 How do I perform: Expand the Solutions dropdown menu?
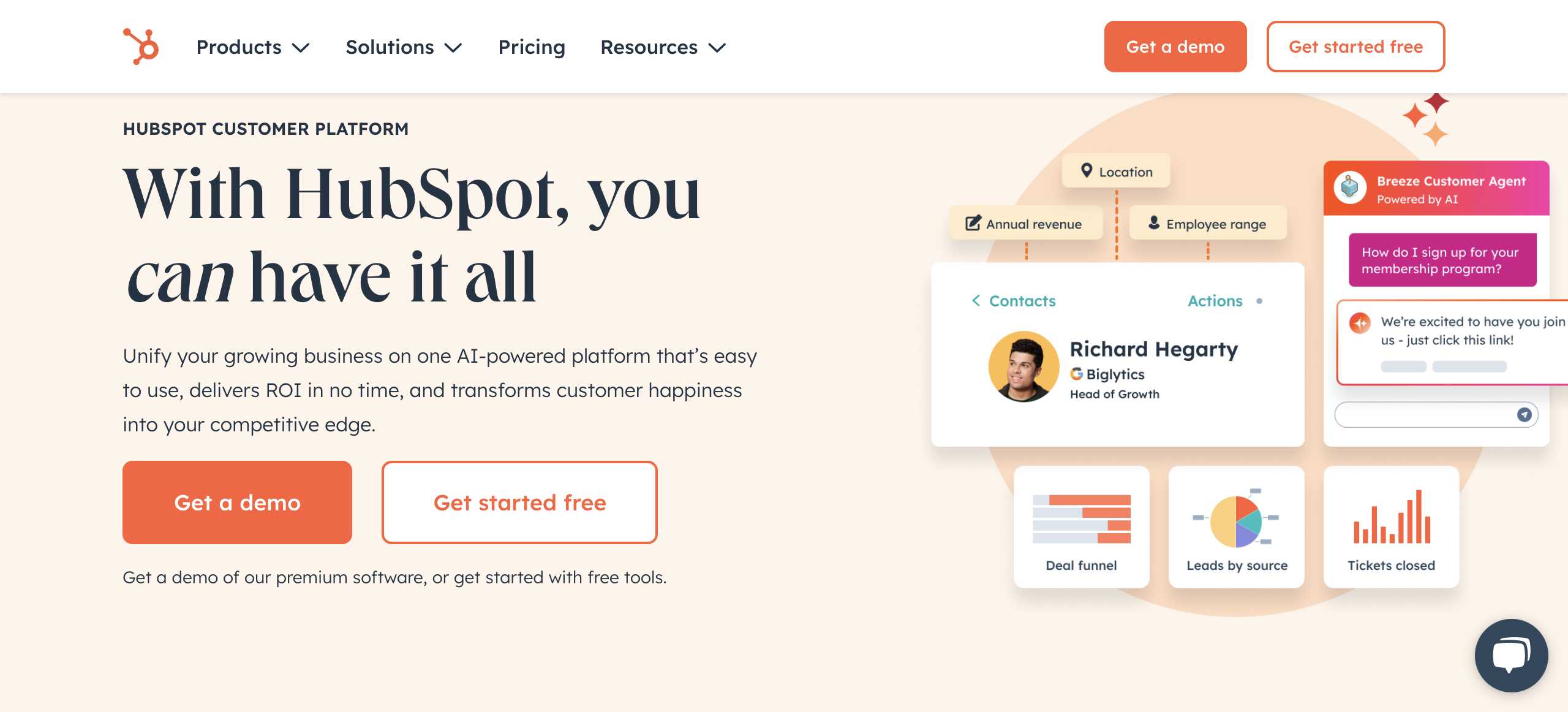pyautogui.click(x=403, y=47)
